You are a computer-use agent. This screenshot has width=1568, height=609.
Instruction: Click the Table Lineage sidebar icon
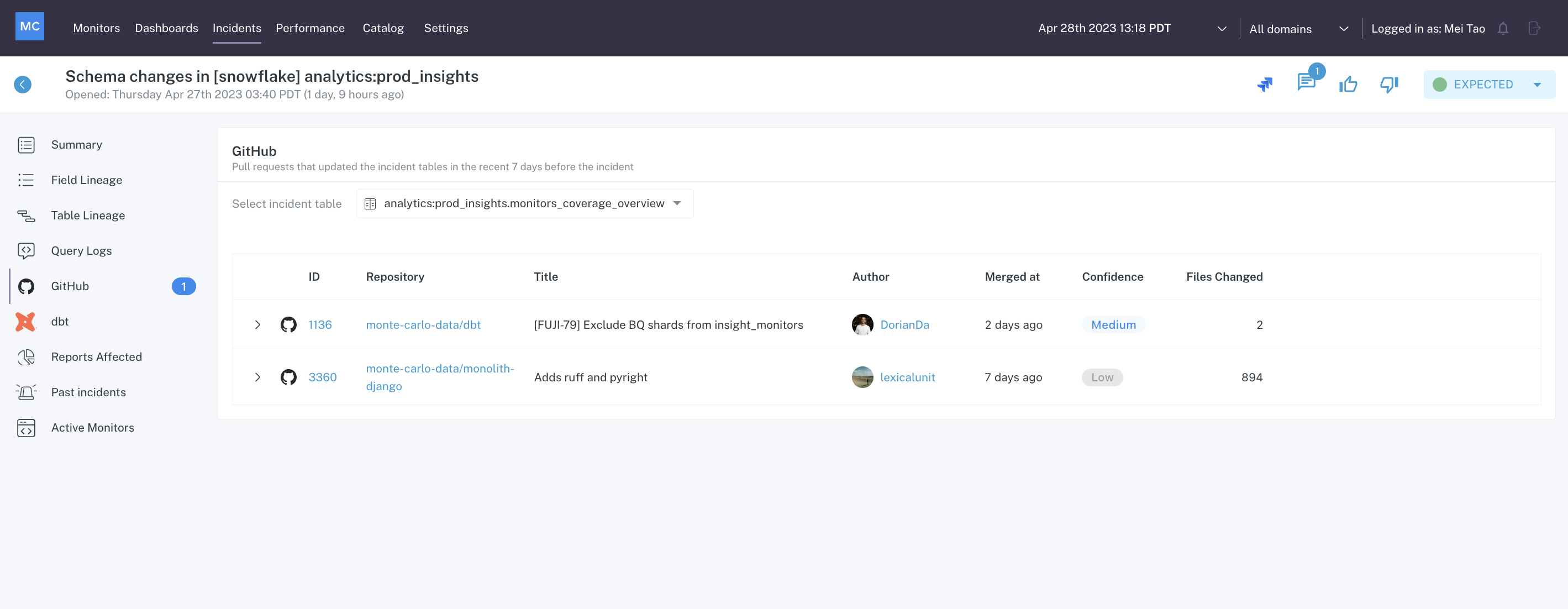[26, 216]
